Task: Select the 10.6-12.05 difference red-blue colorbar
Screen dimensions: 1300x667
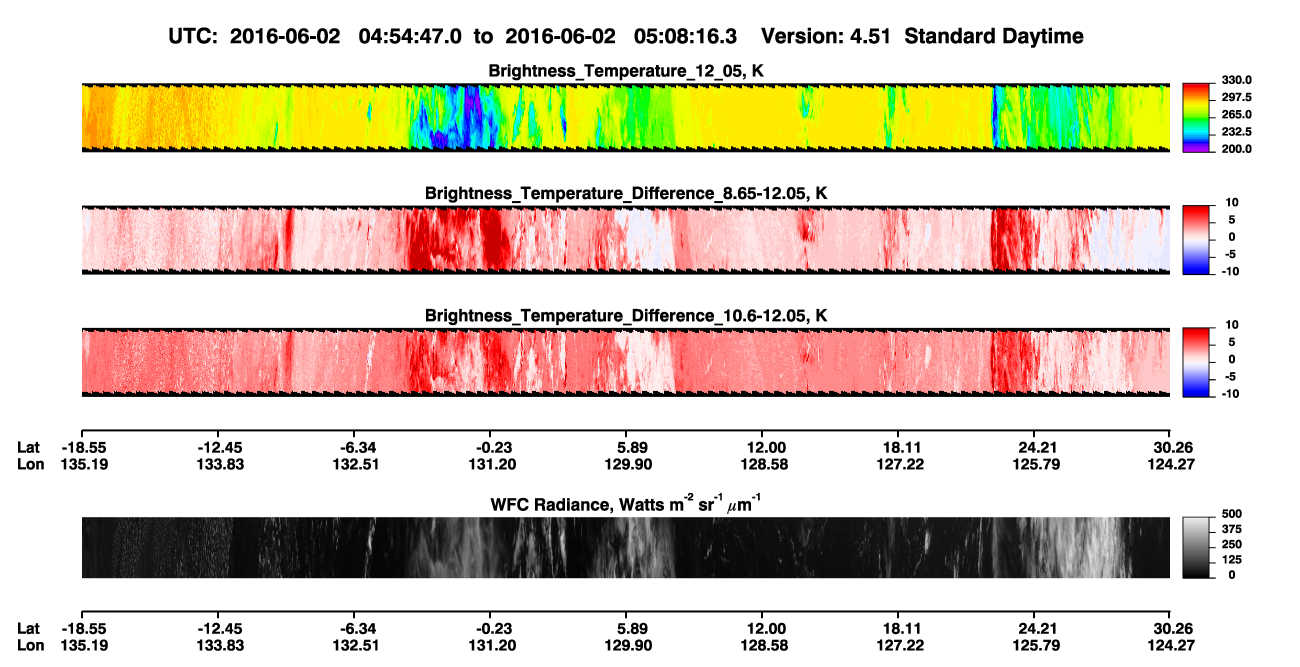Action: [x=1195, y=363]
